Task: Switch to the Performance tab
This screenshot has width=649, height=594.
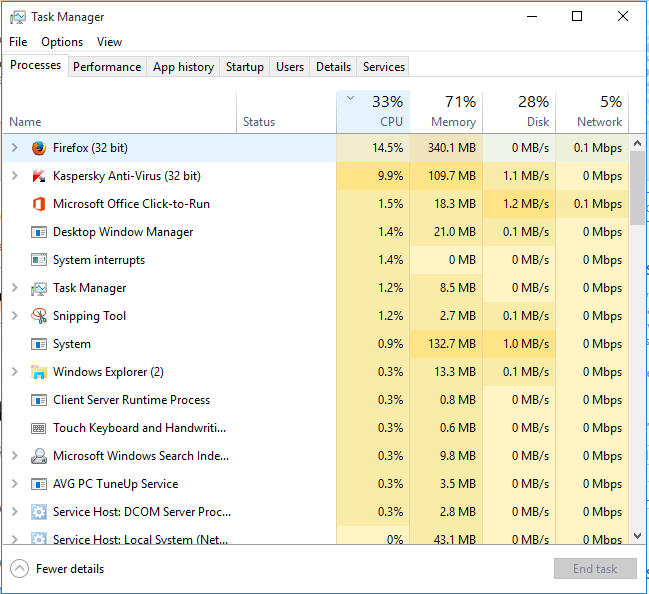Action: pyautogui.click(x=107, y=67)
